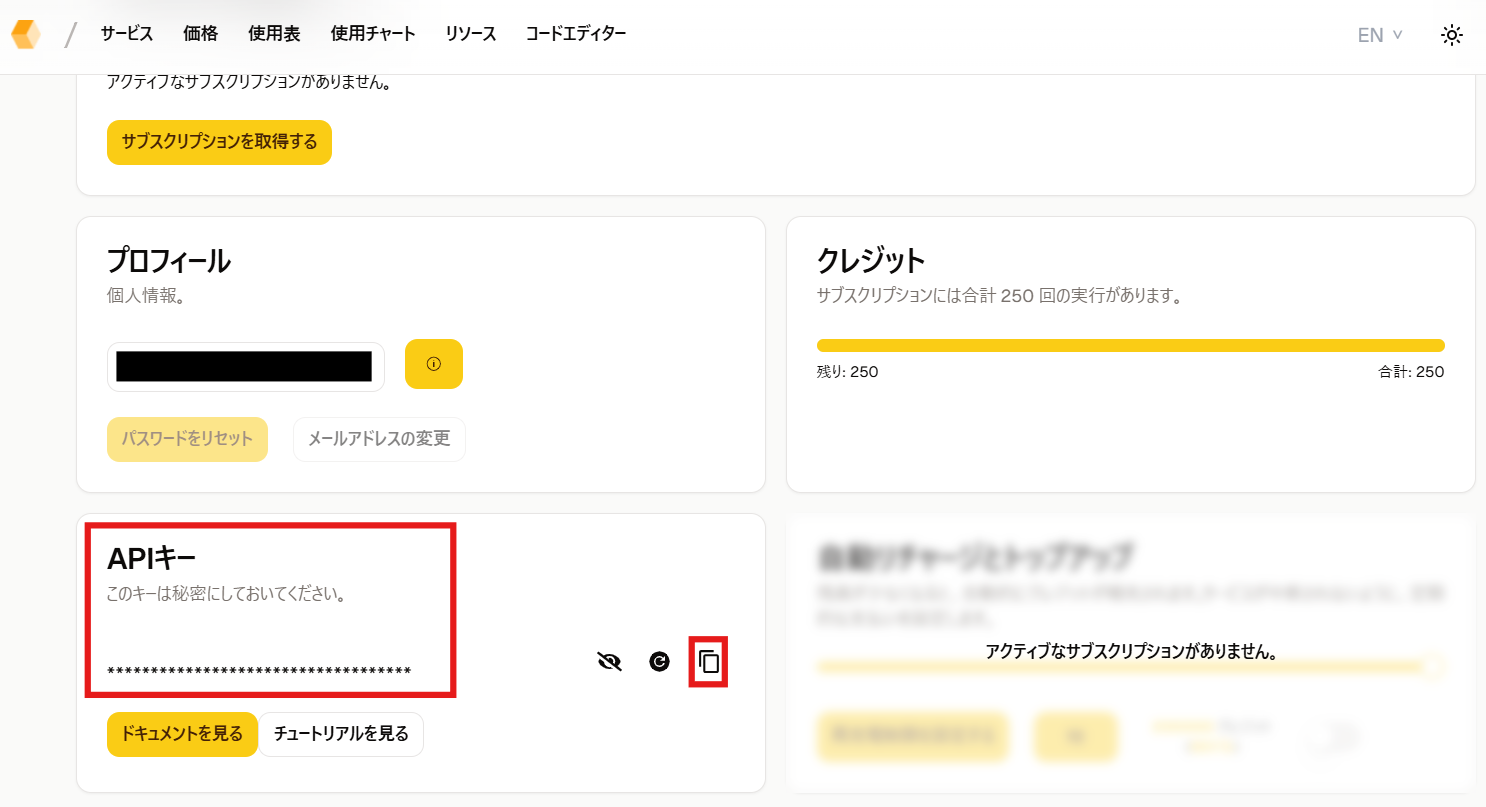Open the リソース menu
Screen dimensions: 1486x807
471,34
